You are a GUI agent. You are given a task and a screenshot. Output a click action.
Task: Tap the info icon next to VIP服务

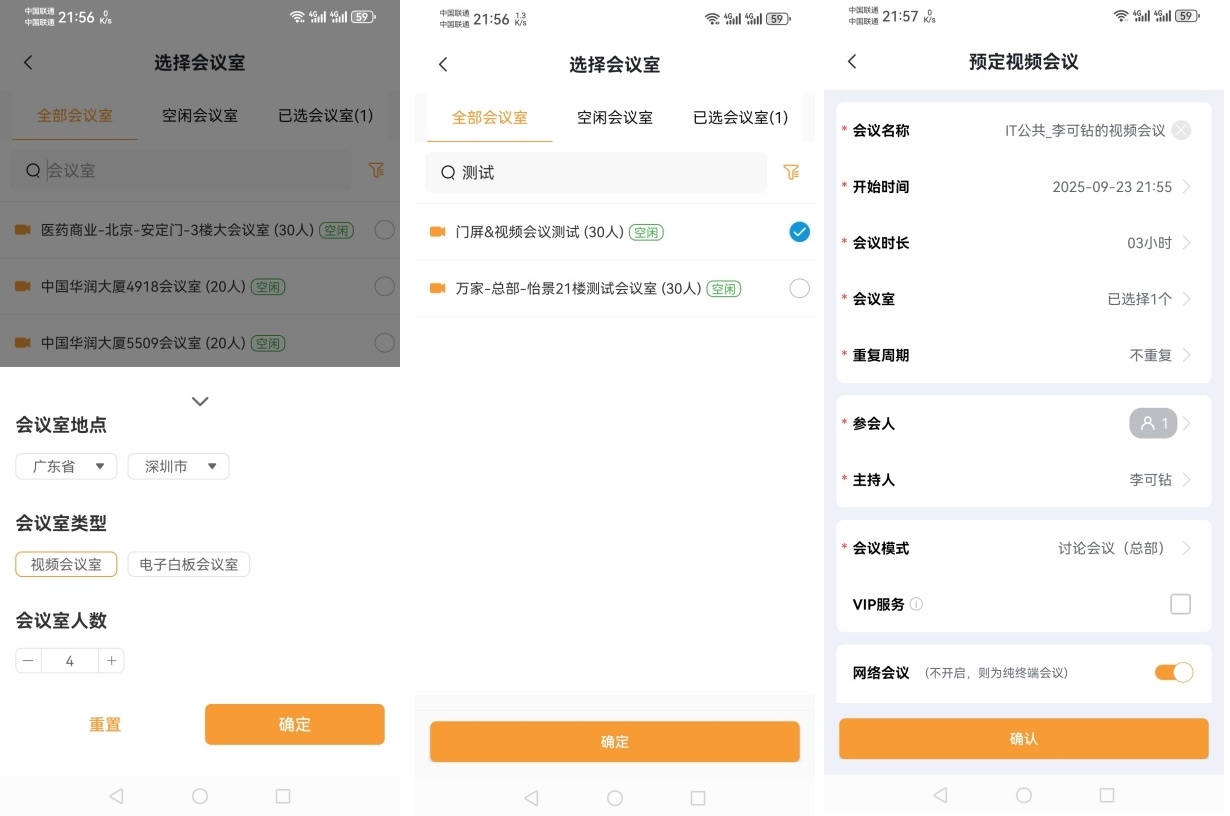coord(916,604)
